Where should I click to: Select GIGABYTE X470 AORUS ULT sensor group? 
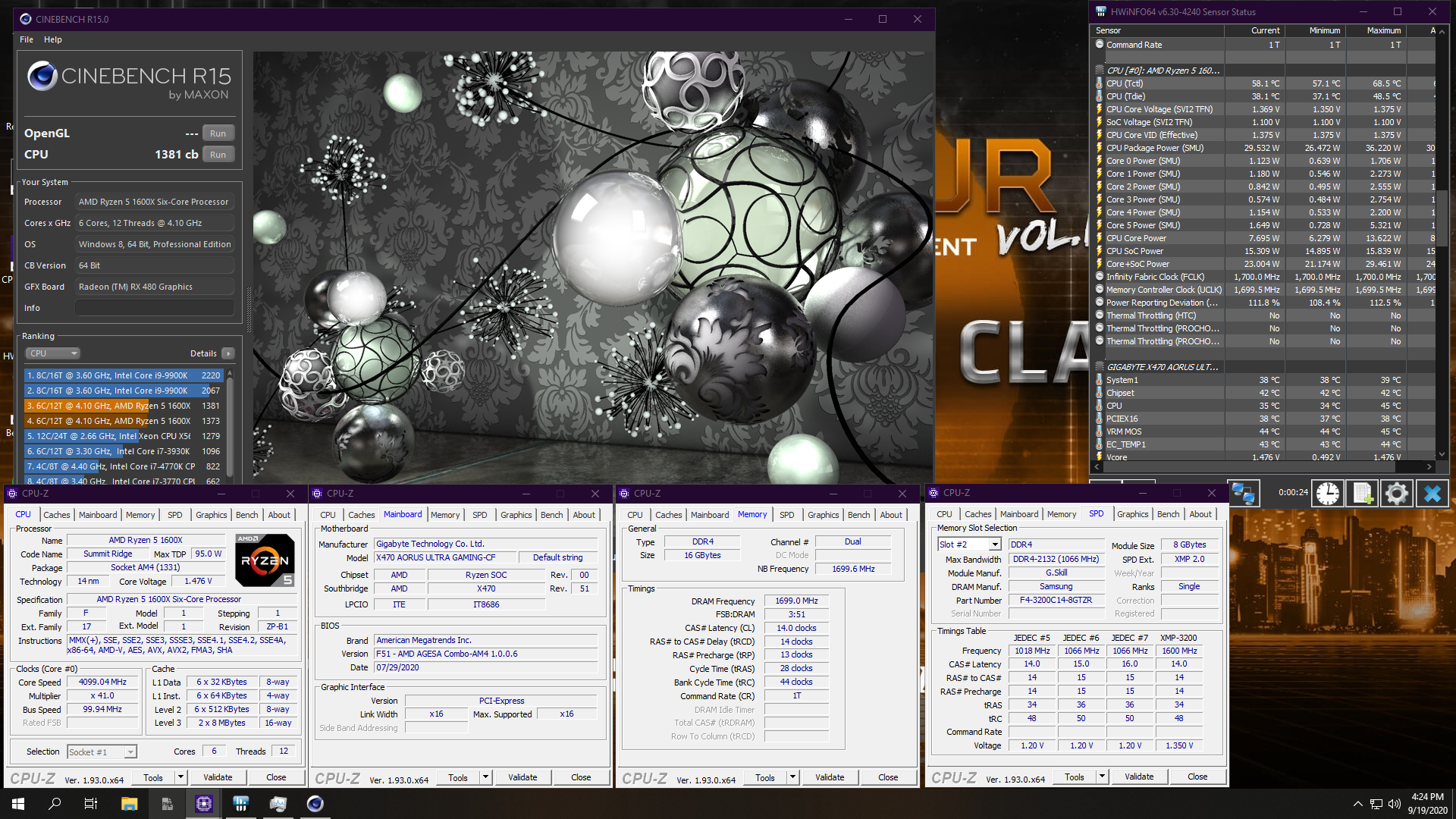pos(1162,367)
